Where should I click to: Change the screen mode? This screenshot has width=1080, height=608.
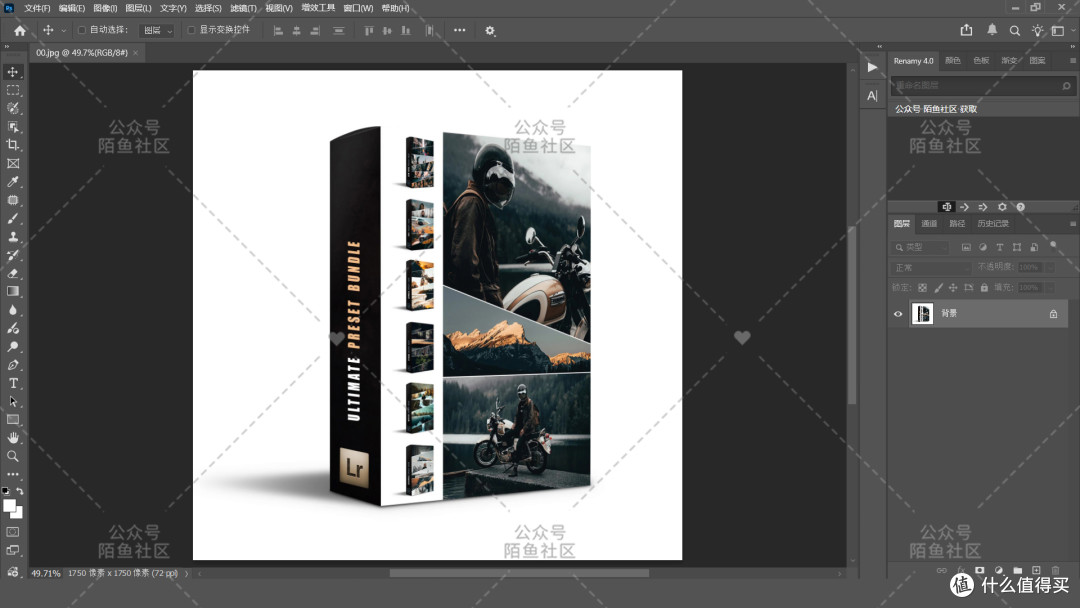[x=13, y=550]
